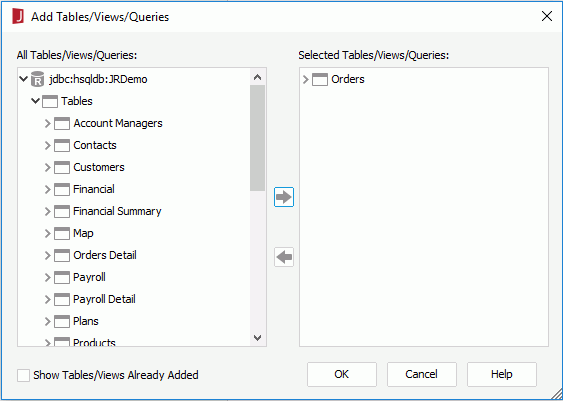Image resolution: width=563 pixels, height=401 pixels.
Task: Click the Contacts table icon
Action: (x=62, y=145)
